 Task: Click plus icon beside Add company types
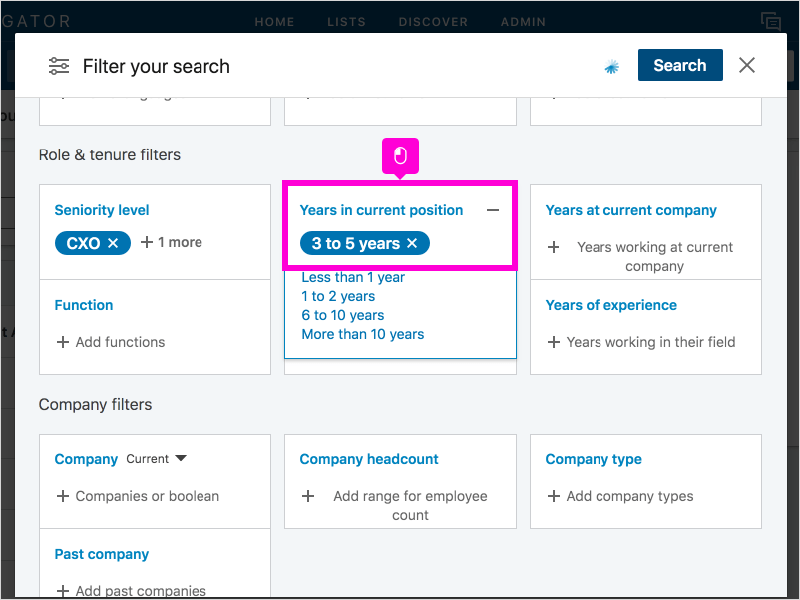click(x=554, y=496)
